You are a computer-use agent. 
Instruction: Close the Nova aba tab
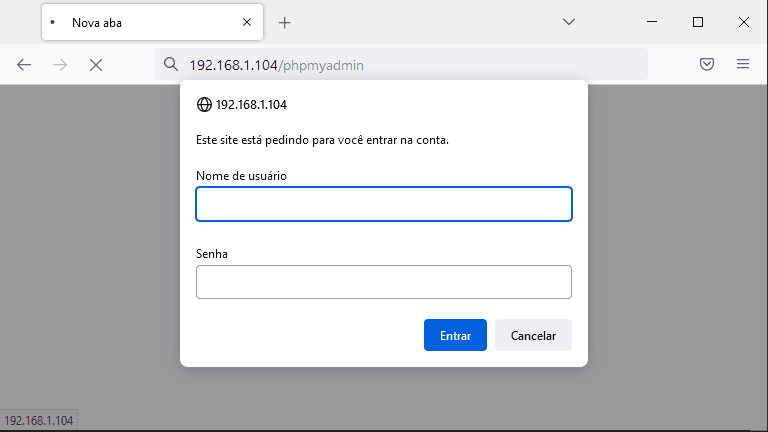click(247, 22)
